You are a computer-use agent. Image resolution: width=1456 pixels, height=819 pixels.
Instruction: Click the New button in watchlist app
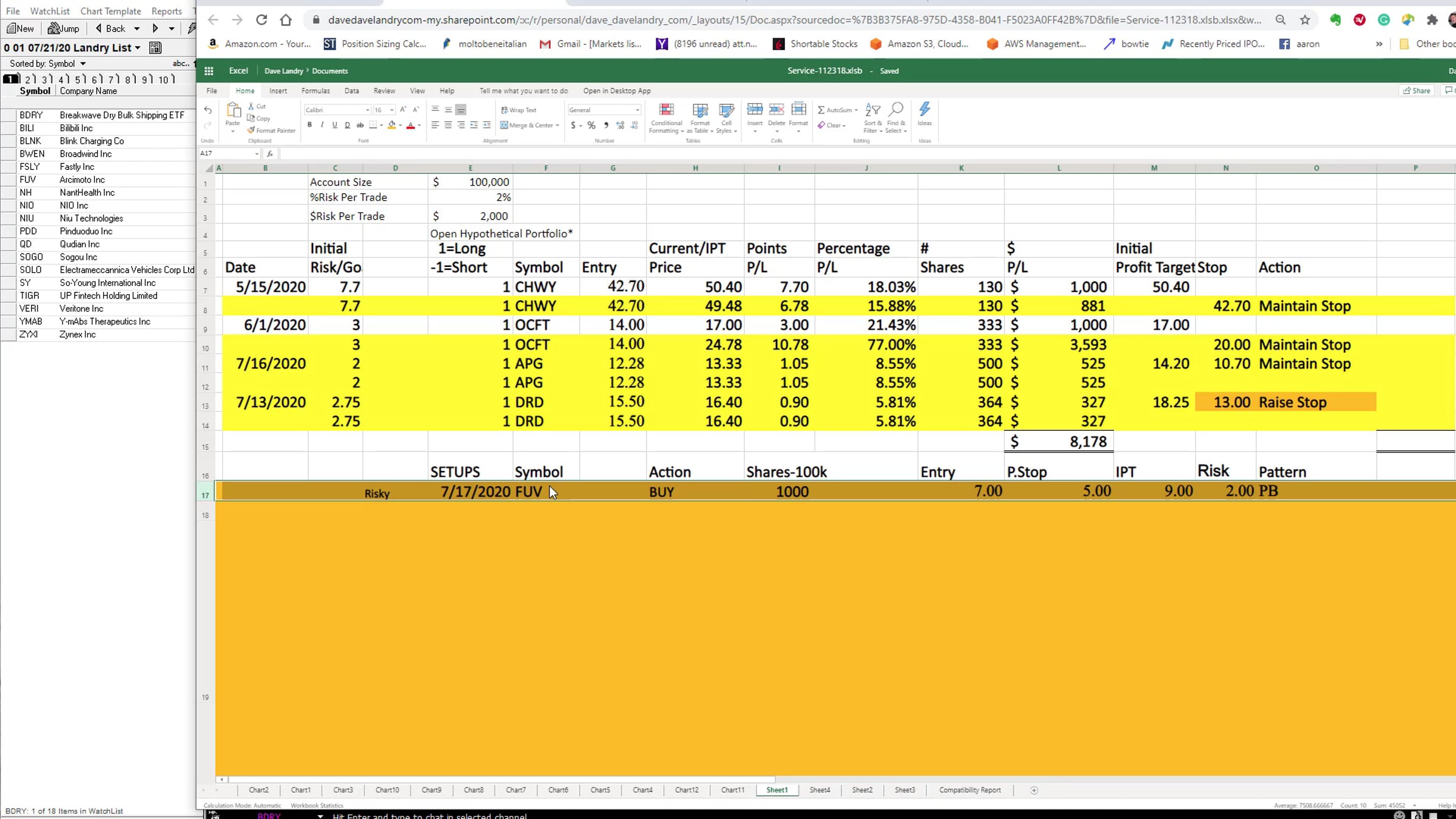tap(20, 29)
